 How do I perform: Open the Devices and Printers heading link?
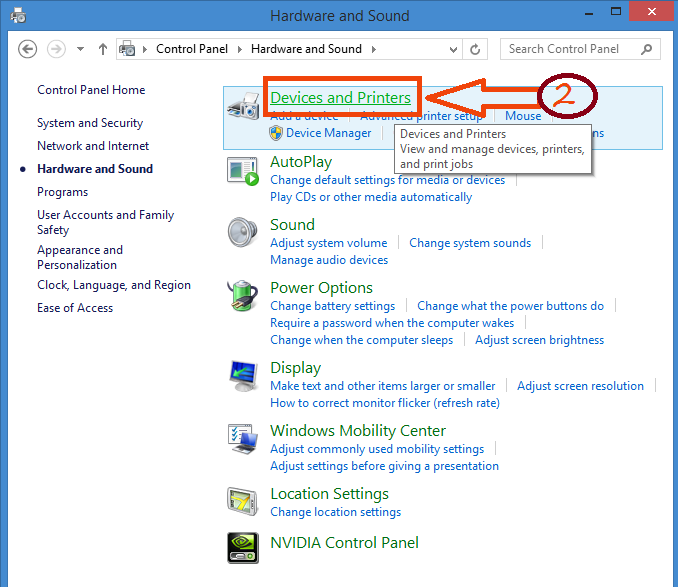click(340, 98)
